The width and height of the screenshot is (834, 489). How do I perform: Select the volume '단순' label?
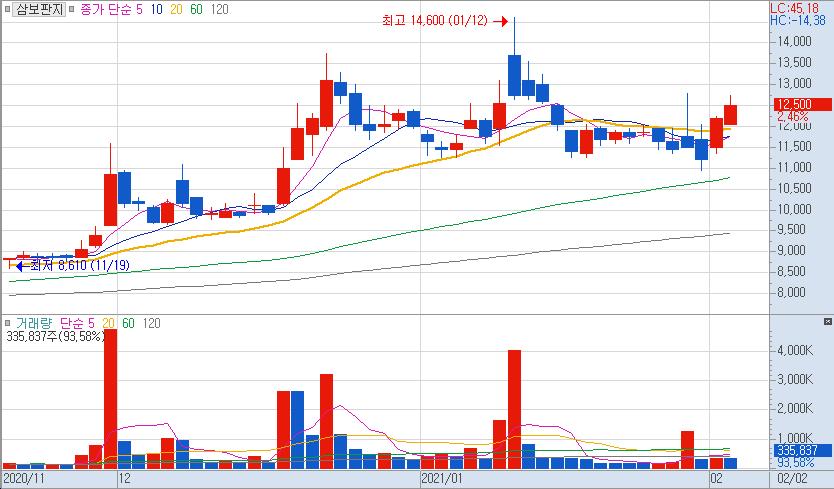point(72,323)
